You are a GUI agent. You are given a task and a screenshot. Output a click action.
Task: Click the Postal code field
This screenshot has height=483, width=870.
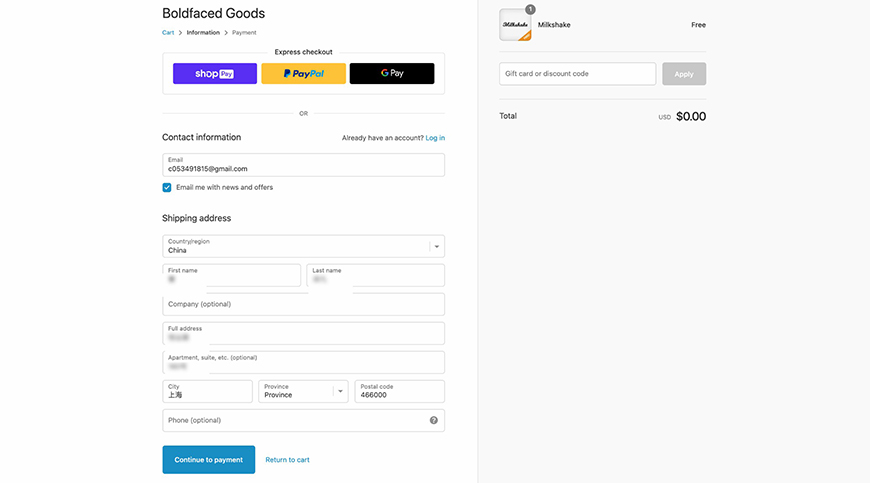(x=399, y=392)
